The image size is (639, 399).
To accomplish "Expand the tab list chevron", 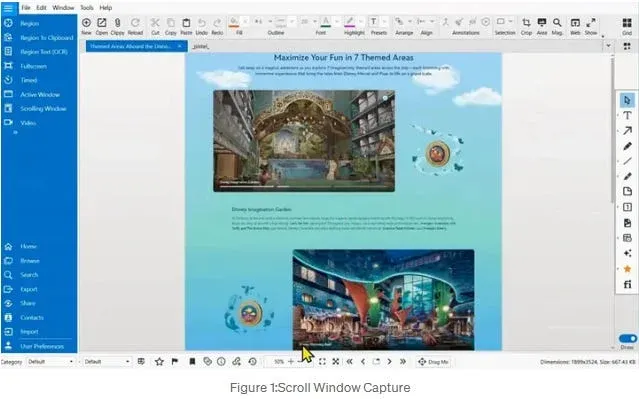I will (608, 46).
